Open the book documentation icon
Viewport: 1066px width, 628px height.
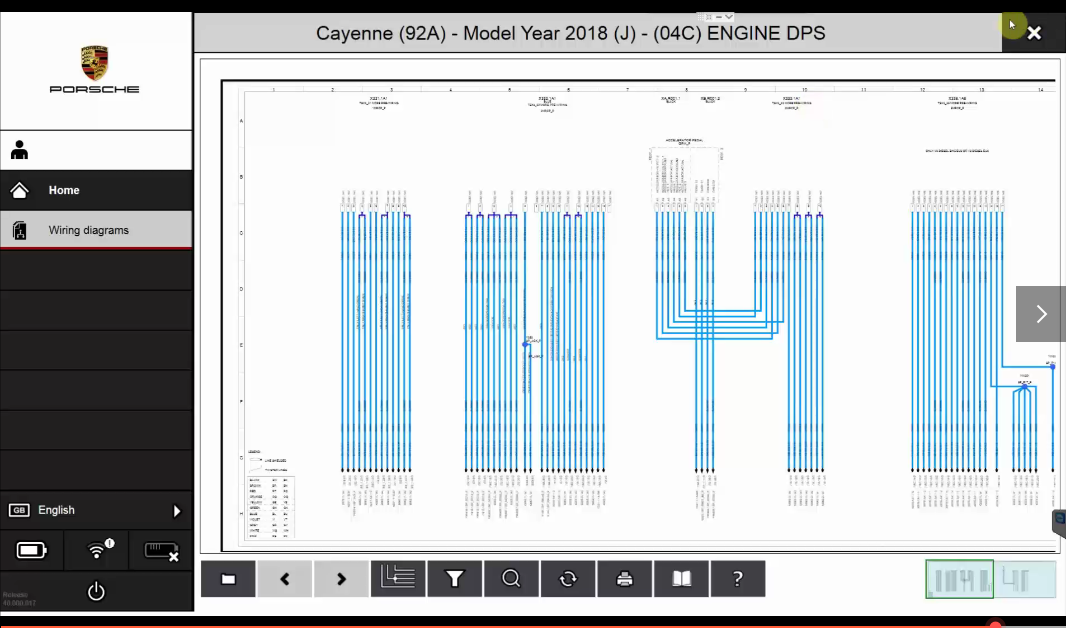pos(681,579)
